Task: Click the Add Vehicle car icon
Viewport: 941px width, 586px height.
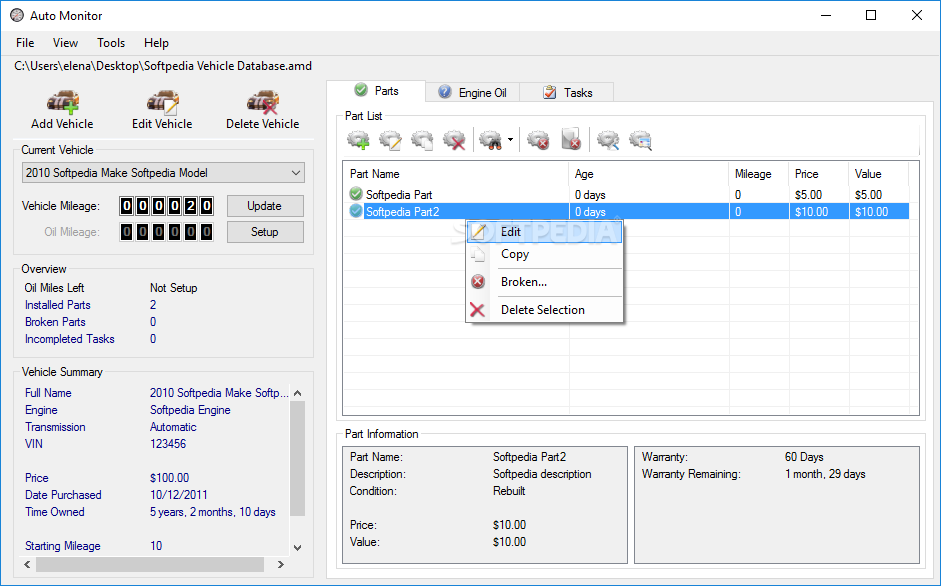Action: tap(63, 103)
